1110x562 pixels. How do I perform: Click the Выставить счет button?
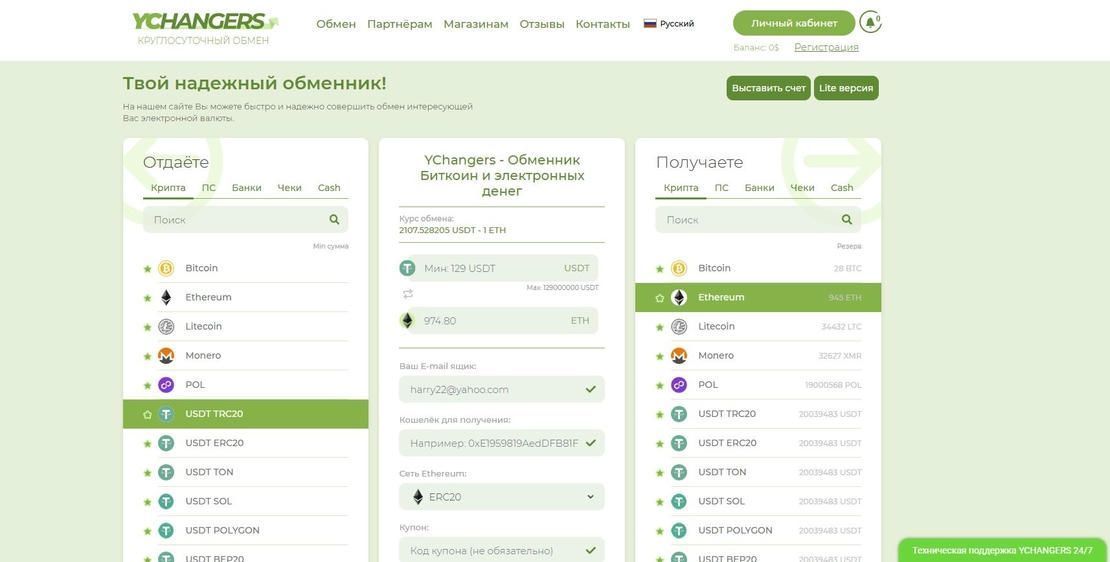(768, 88)
